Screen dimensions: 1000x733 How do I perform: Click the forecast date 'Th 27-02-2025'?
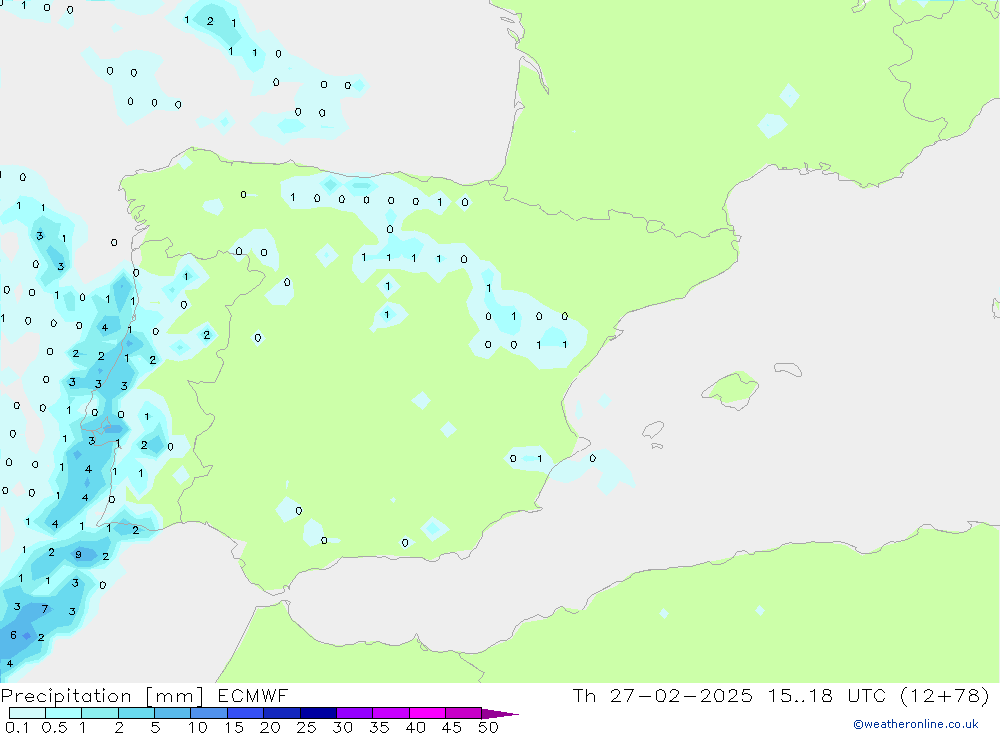663,696
